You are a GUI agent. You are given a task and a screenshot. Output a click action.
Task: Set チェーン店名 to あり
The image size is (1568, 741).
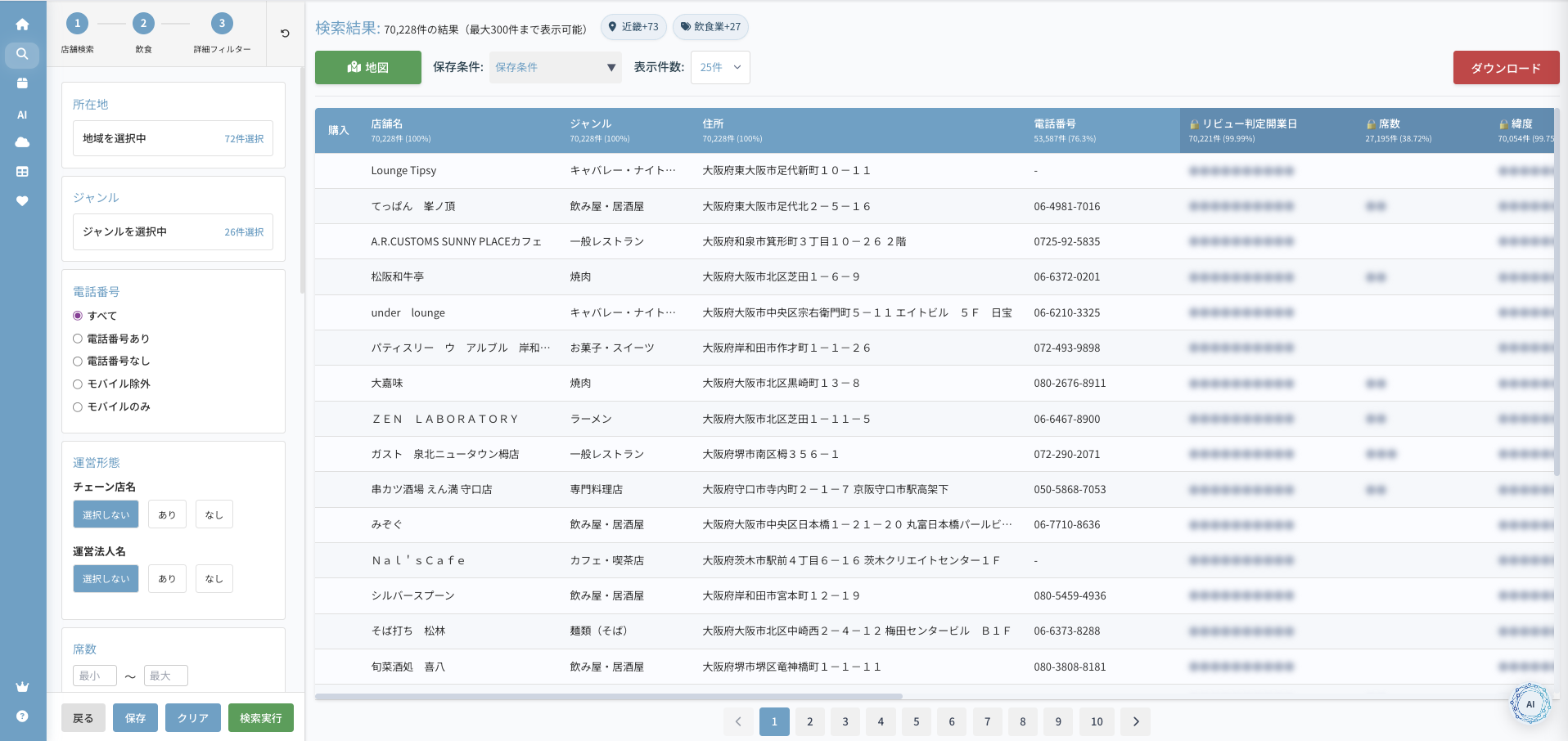click(x=167, y=514)
